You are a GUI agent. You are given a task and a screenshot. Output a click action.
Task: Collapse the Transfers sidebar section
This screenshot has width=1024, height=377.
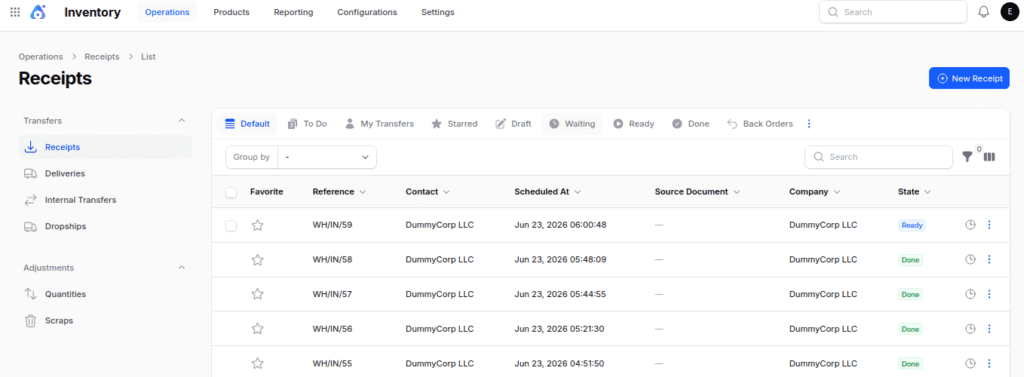(x=182, y=121)
